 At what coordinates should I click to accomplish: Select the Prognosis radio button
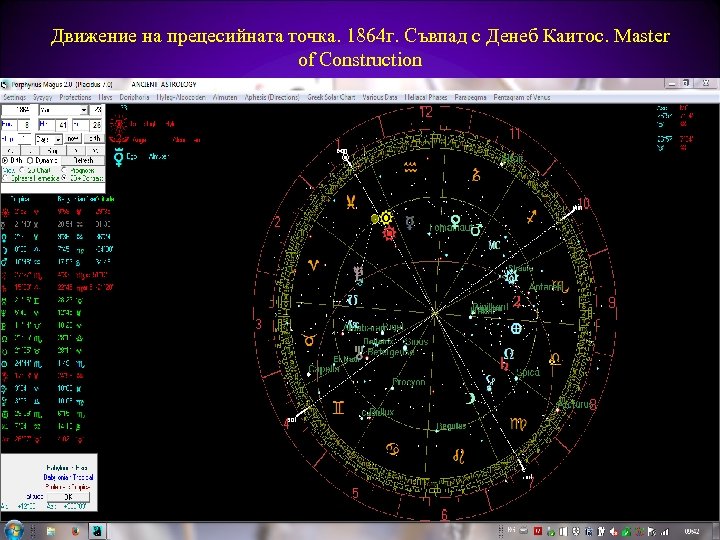[x=64, y=170]
